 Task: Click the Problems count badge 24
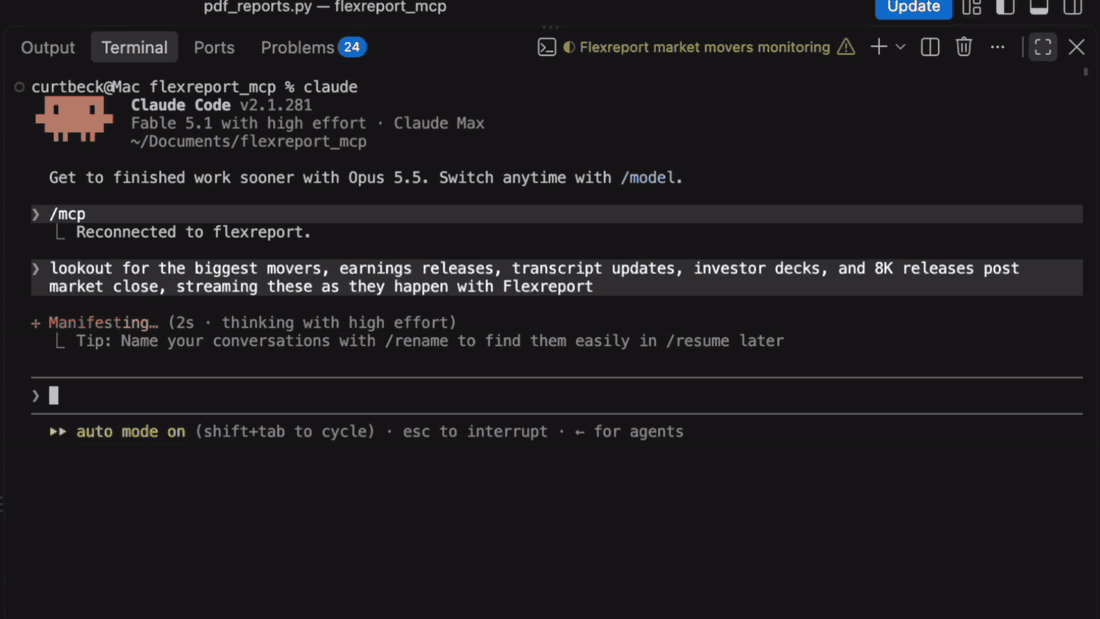tap(351, 47)
